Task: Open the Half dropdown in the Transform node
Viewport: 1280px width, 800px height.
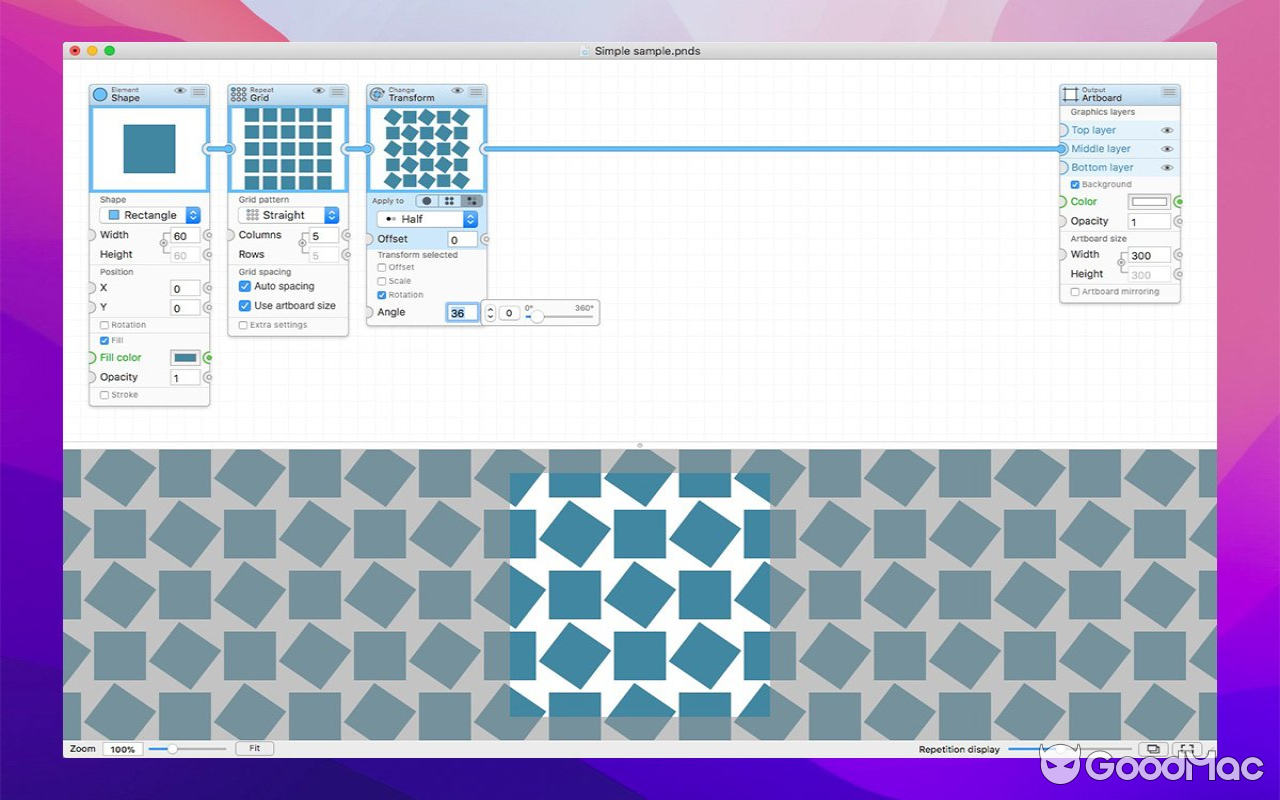Action: 424,218
